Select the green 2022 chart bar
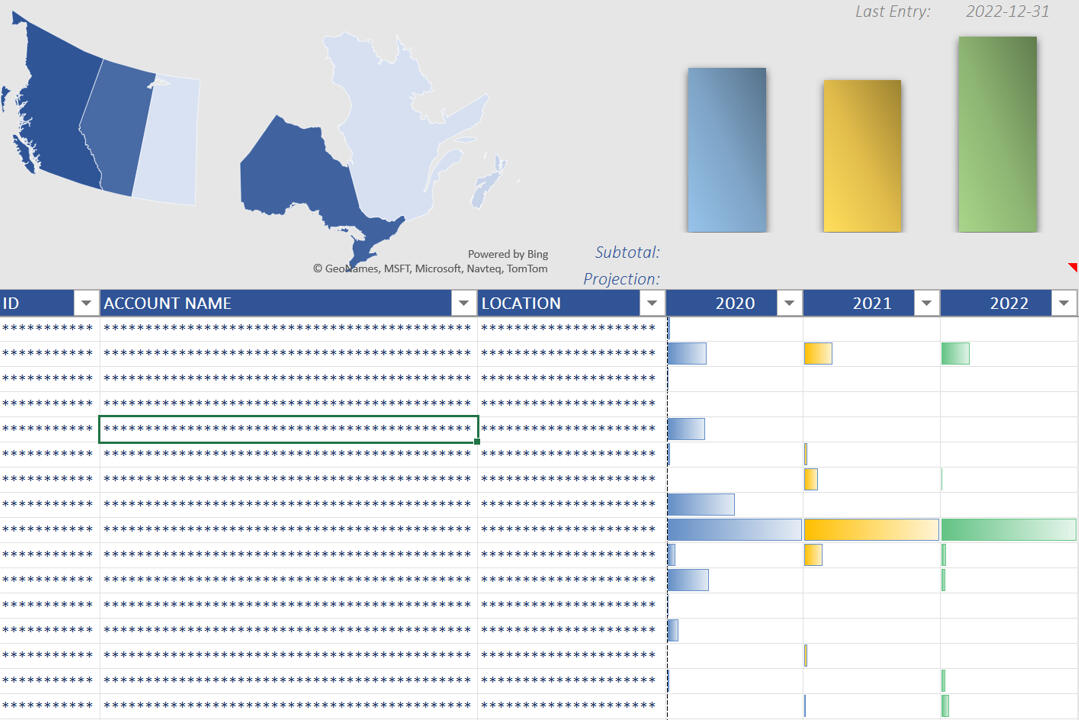The height and width of the screenshot is (720, 1079). tap(997, 132)
